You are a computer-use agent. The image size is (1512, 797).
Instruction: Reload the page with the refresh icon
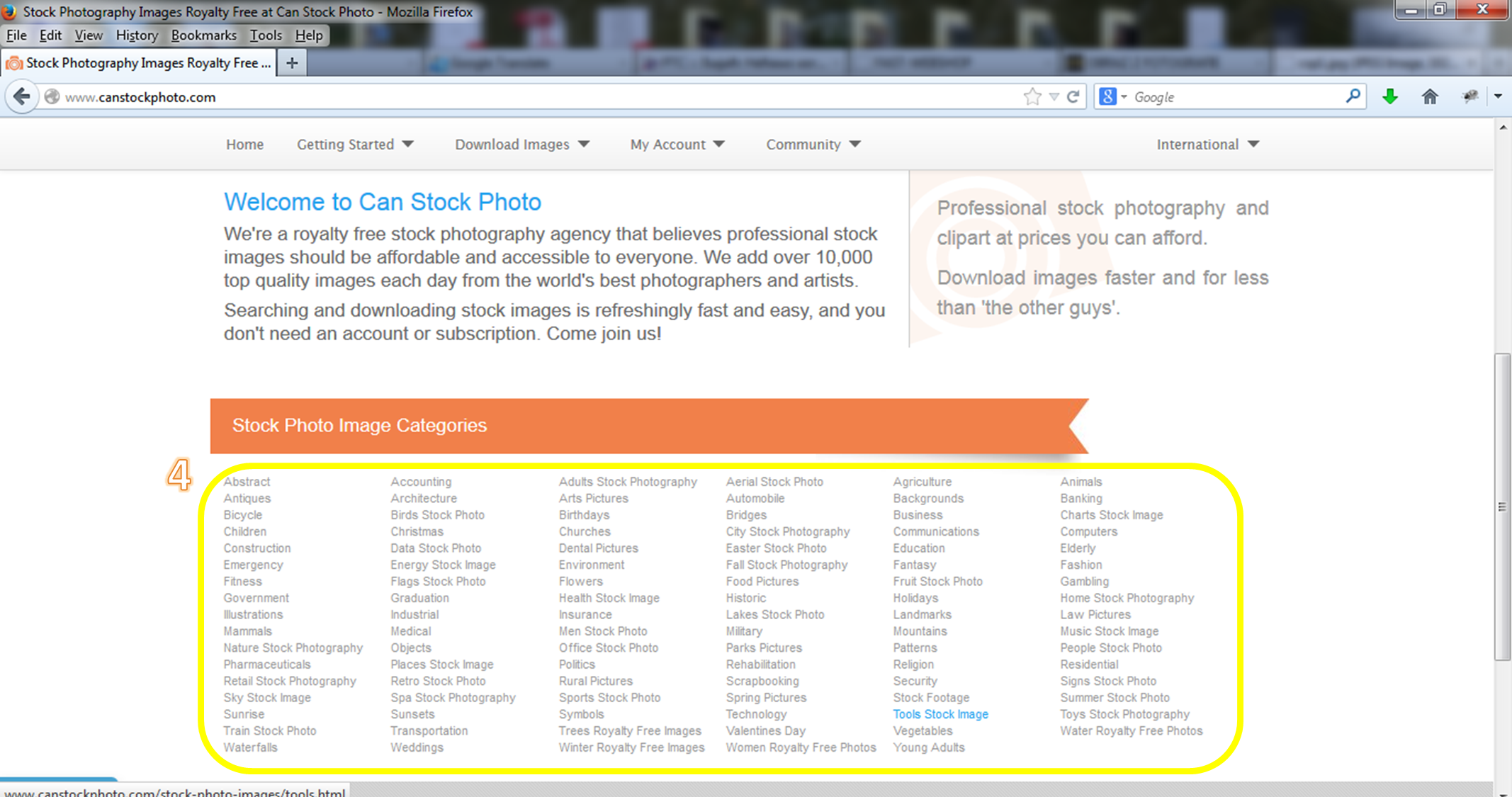(1073, 97)
